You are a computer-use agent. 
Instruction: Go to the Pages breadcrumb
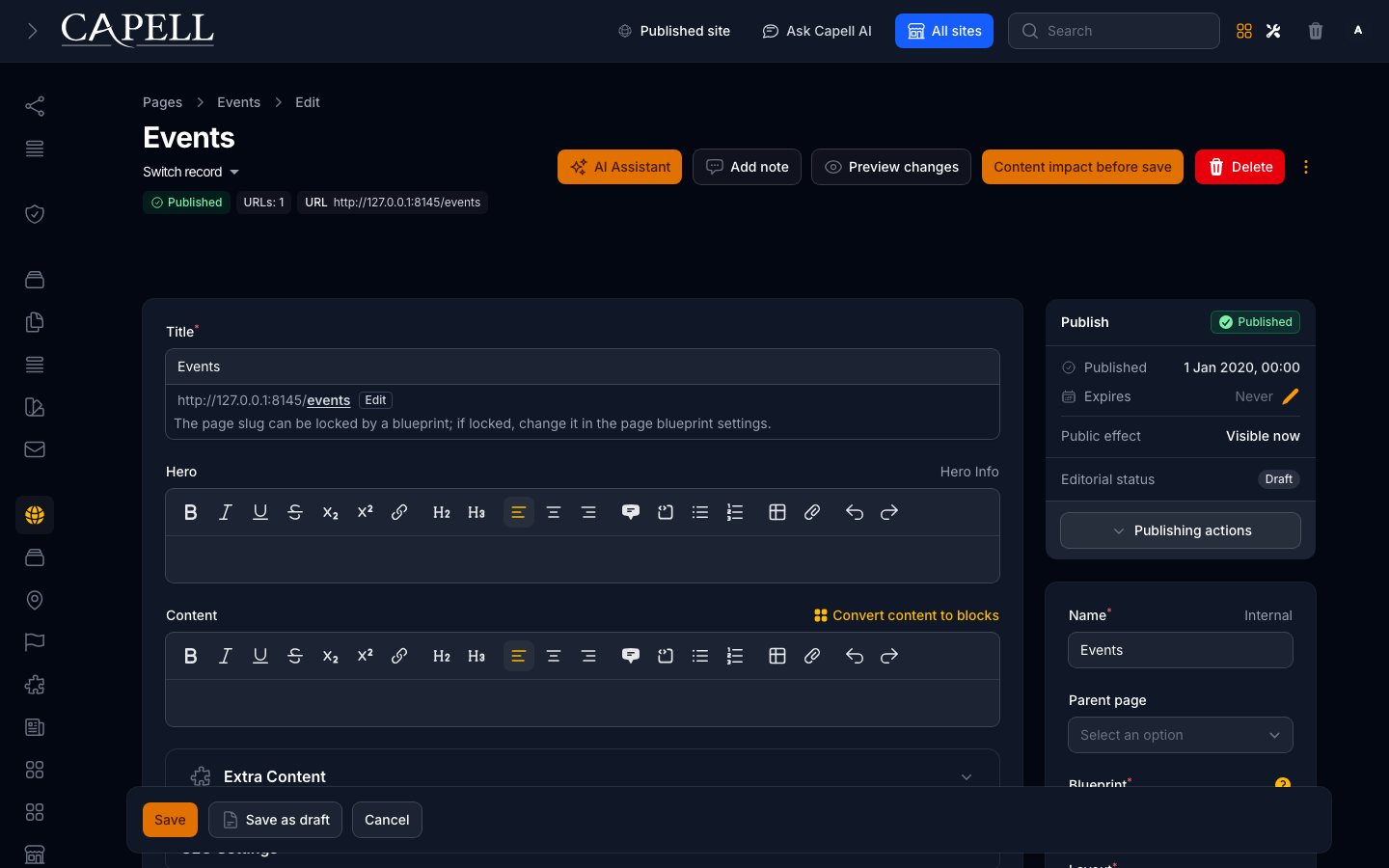click(x=162, y=102)
